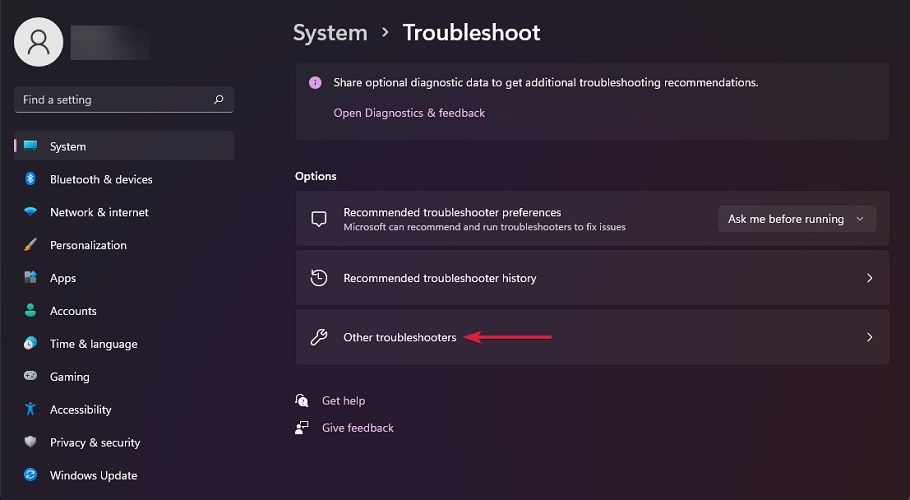Click the Network & internet wifi icon
The image size is (910, 500).
(30, 212)
